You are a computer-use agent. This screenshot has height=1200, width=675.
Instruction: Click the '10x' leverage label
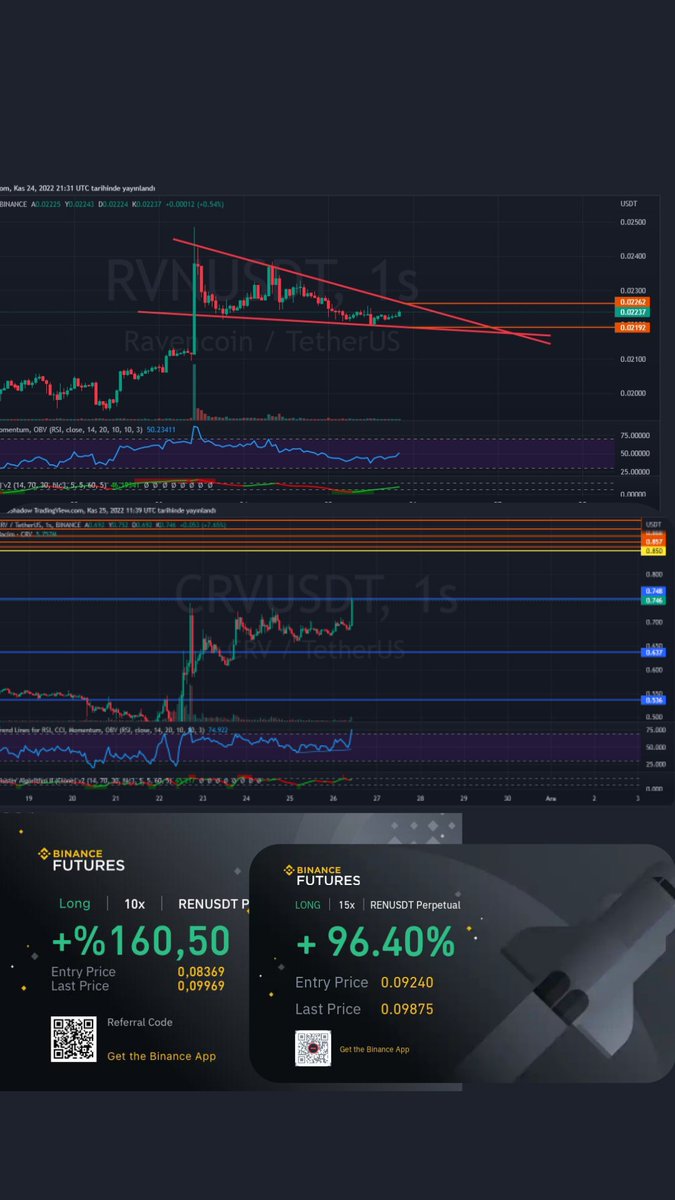coord(135,903)
